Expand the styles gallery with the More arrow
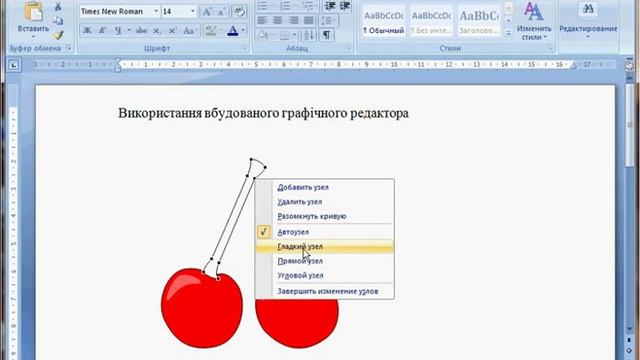This screenshot has height=360, width=640. coord(508,33)
